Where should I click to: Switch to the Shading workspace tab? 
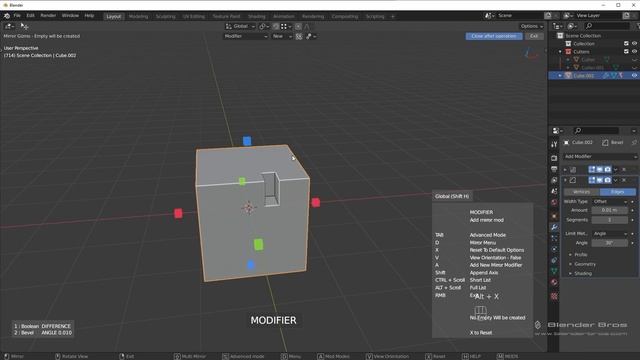pyautogui.click(x=257, y=16)
